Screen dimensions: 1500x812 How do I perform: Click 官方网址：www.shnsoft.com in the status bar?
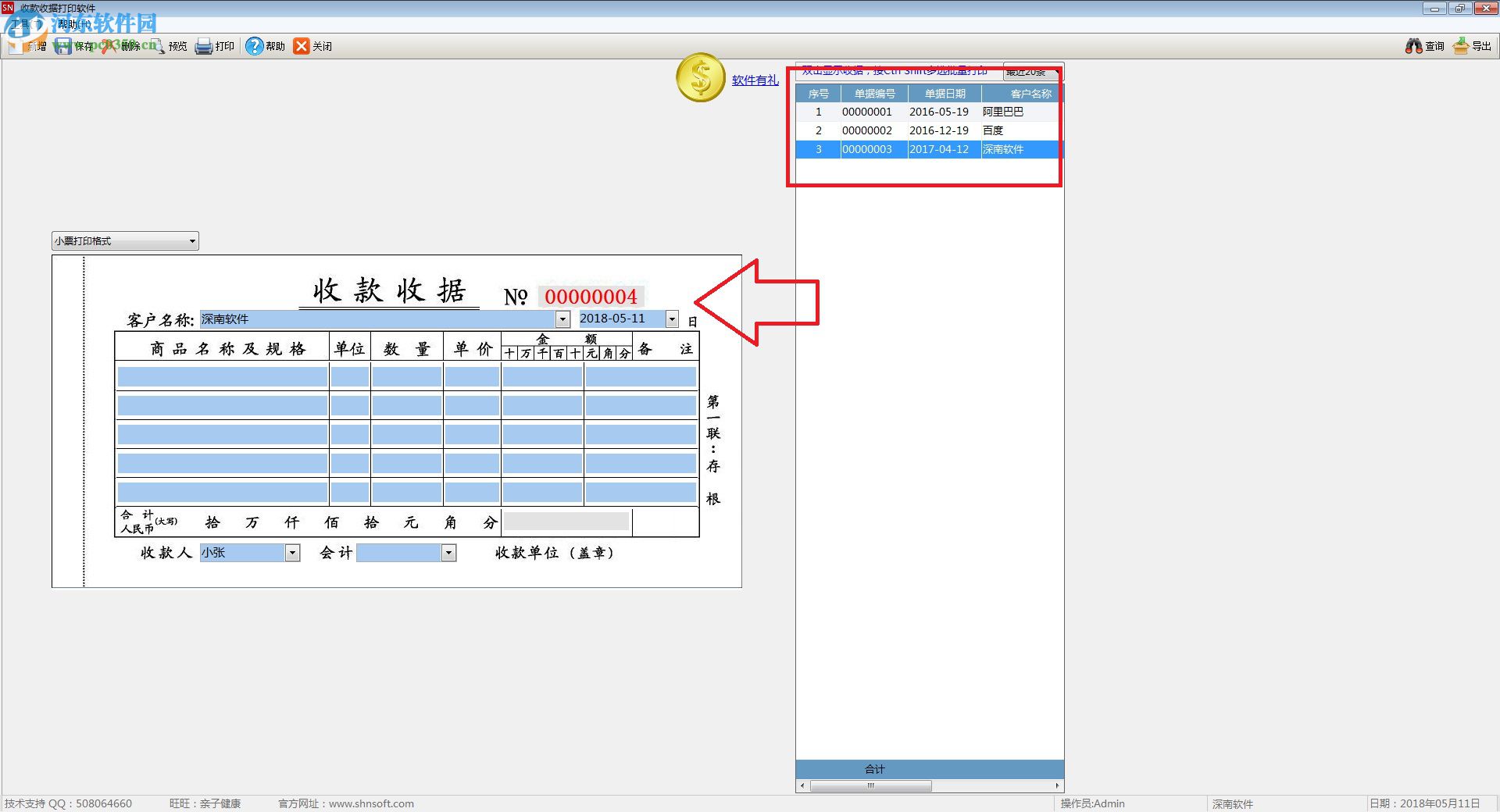point(346,803)
